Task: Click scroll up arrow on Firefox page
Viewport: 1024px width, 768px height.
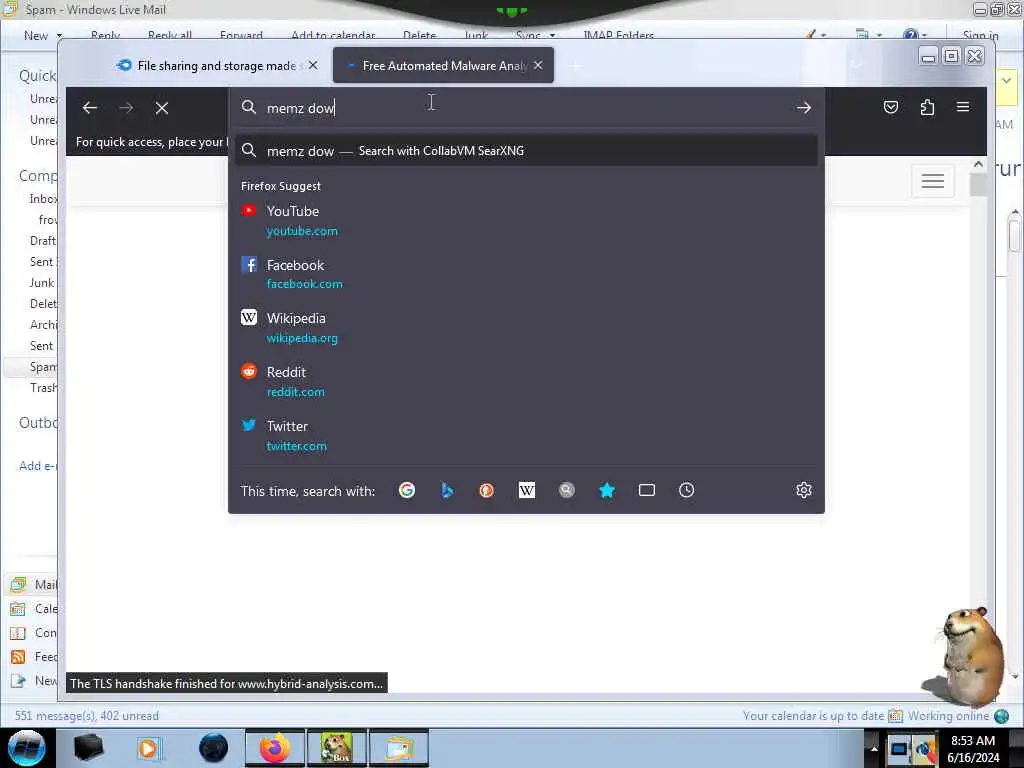Action: pyautogui.click(x=978, y=165)
